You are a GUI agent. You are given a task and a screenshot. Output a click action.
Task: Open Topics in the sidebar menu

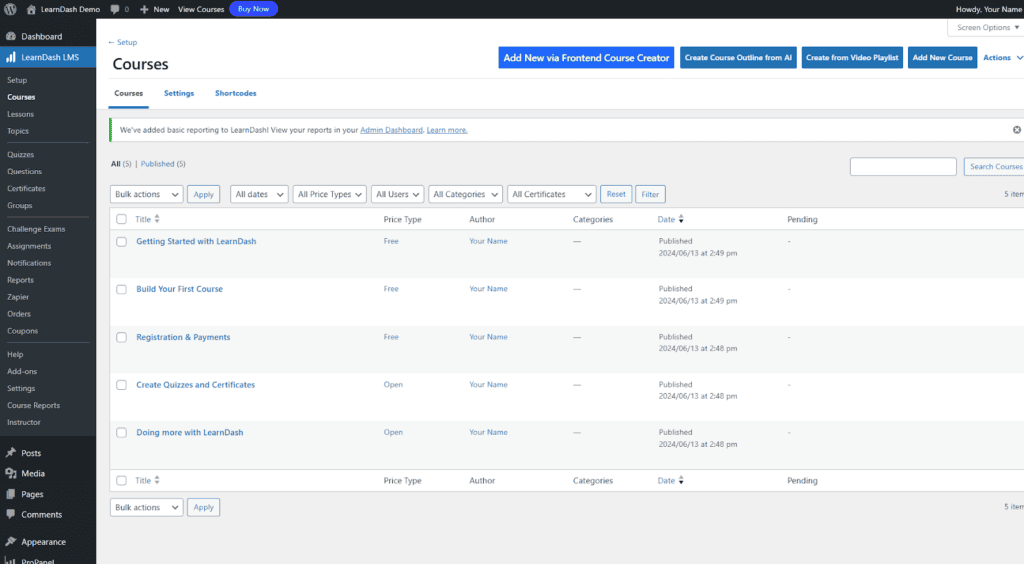click(18, 131)
